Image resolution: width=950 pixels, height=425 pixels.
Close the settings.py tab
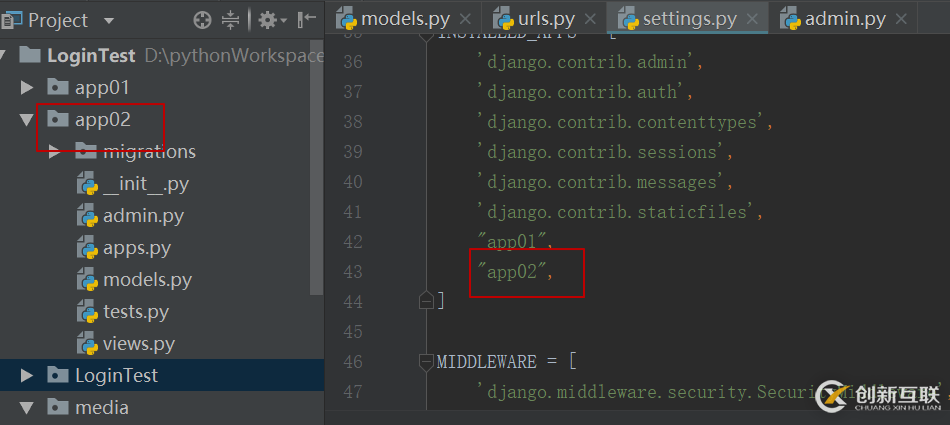point(754,19)
